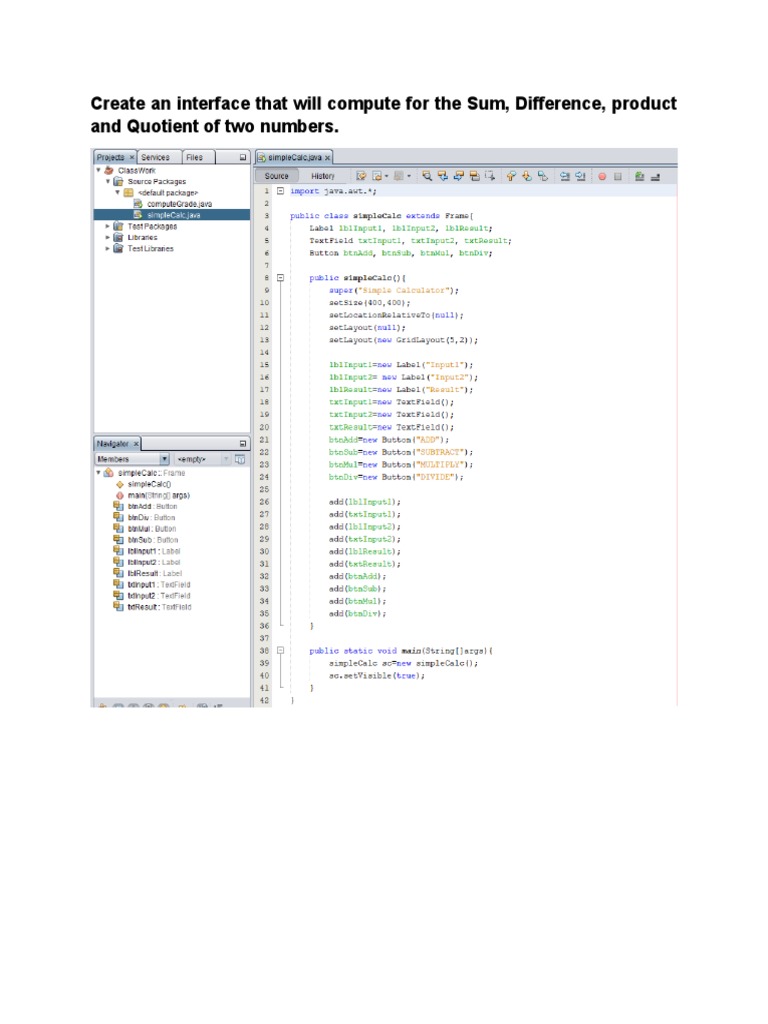Minimize the Projects panel group
Viewport: 768px width, 1024px height.
coord(243,157)
